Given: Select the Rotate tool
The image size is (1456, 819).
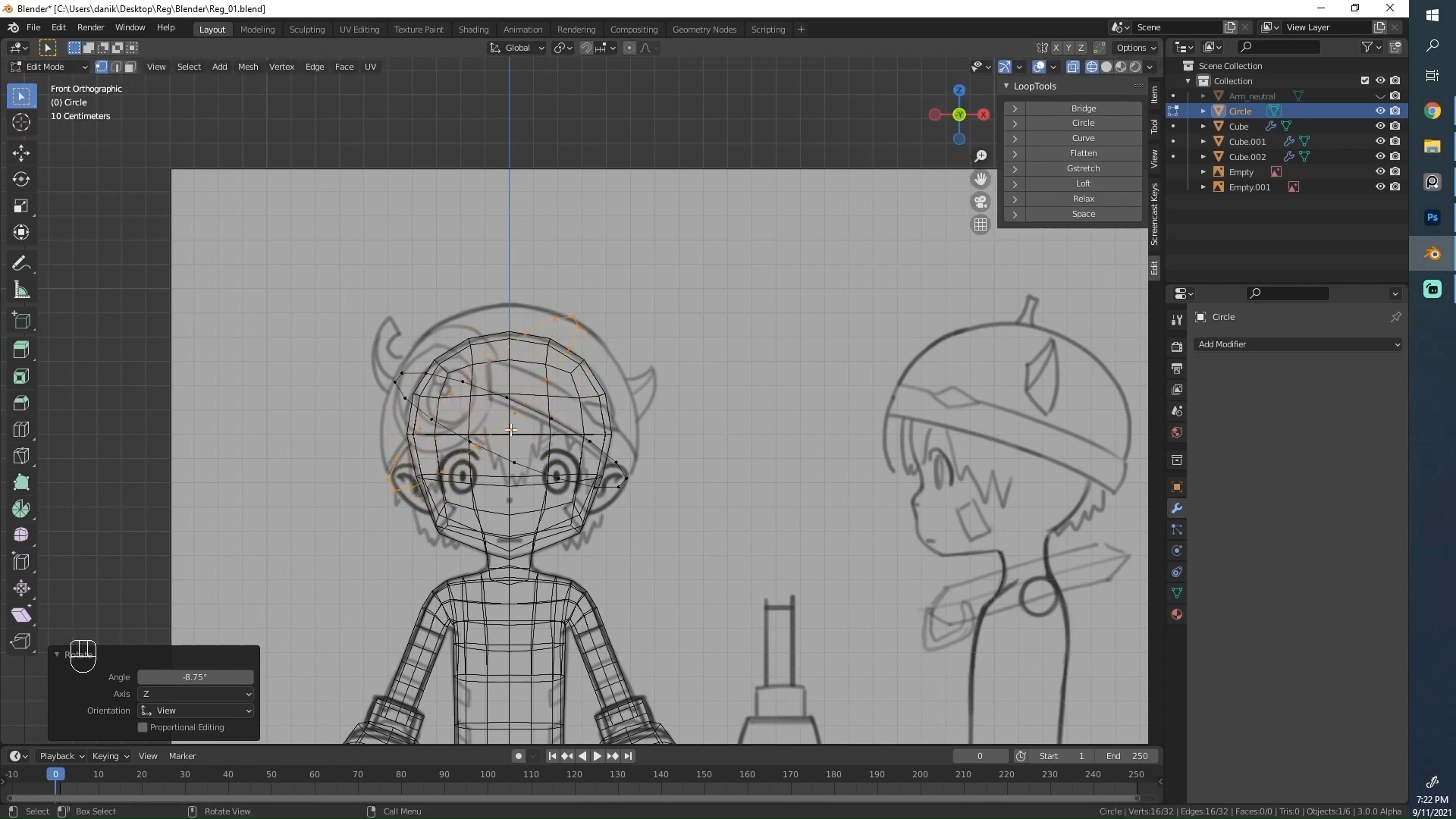Looking at the screenshot, I should 21,180.
